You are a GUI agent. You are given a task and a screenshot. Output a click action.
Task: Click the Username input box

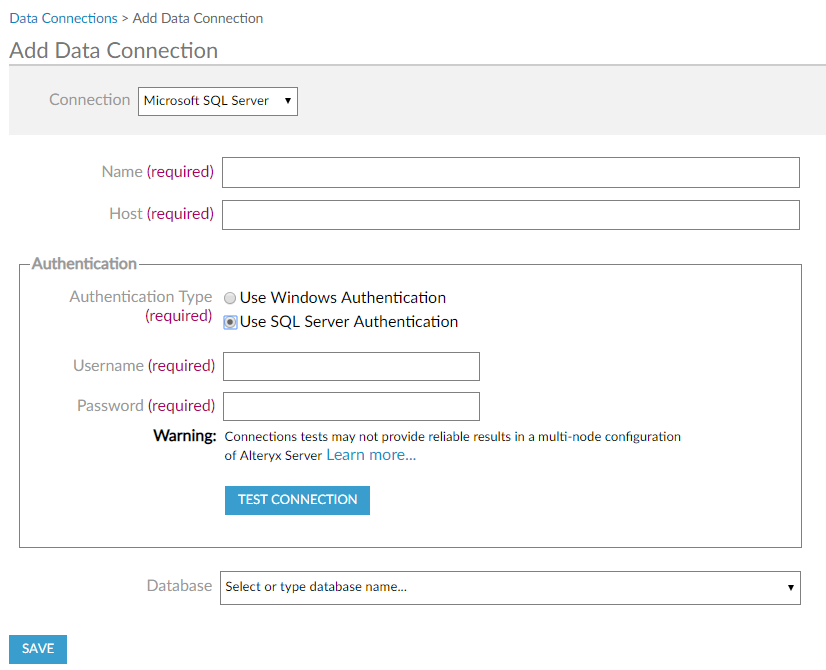point(351,366)
